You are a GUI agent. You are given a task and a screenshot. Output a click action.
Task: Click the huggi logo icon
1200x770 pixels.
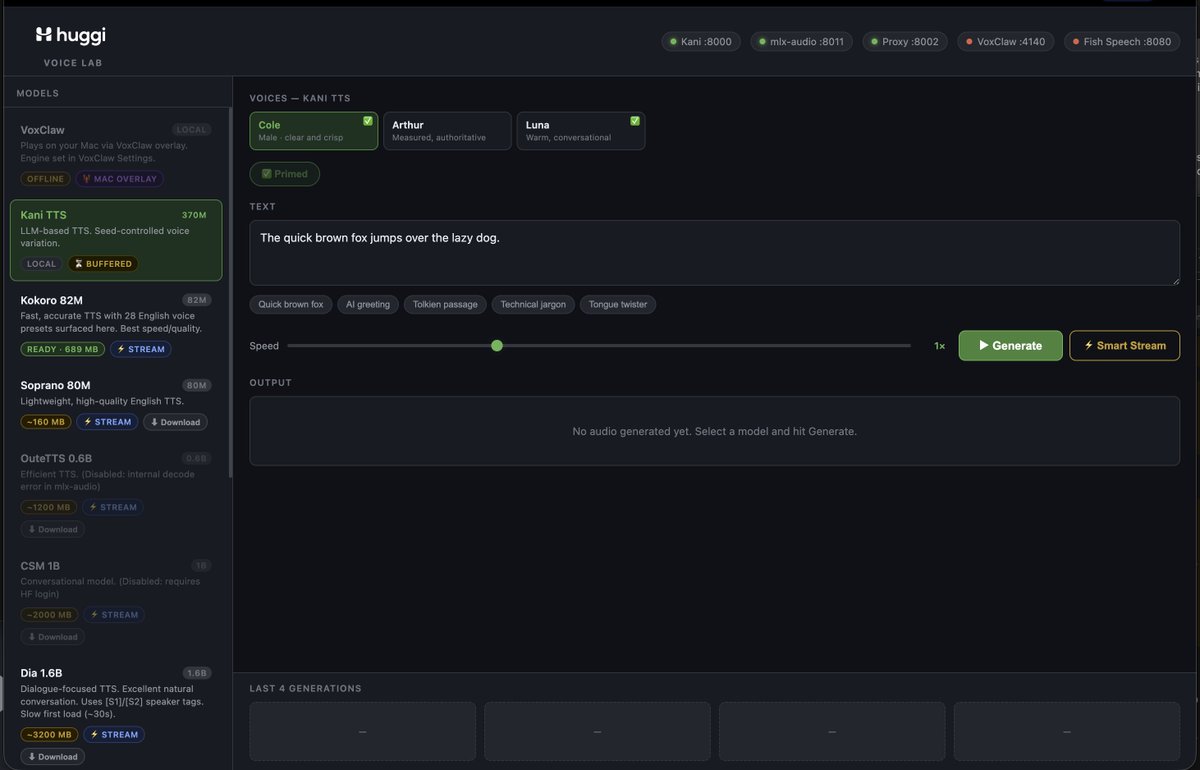(43, 35)
